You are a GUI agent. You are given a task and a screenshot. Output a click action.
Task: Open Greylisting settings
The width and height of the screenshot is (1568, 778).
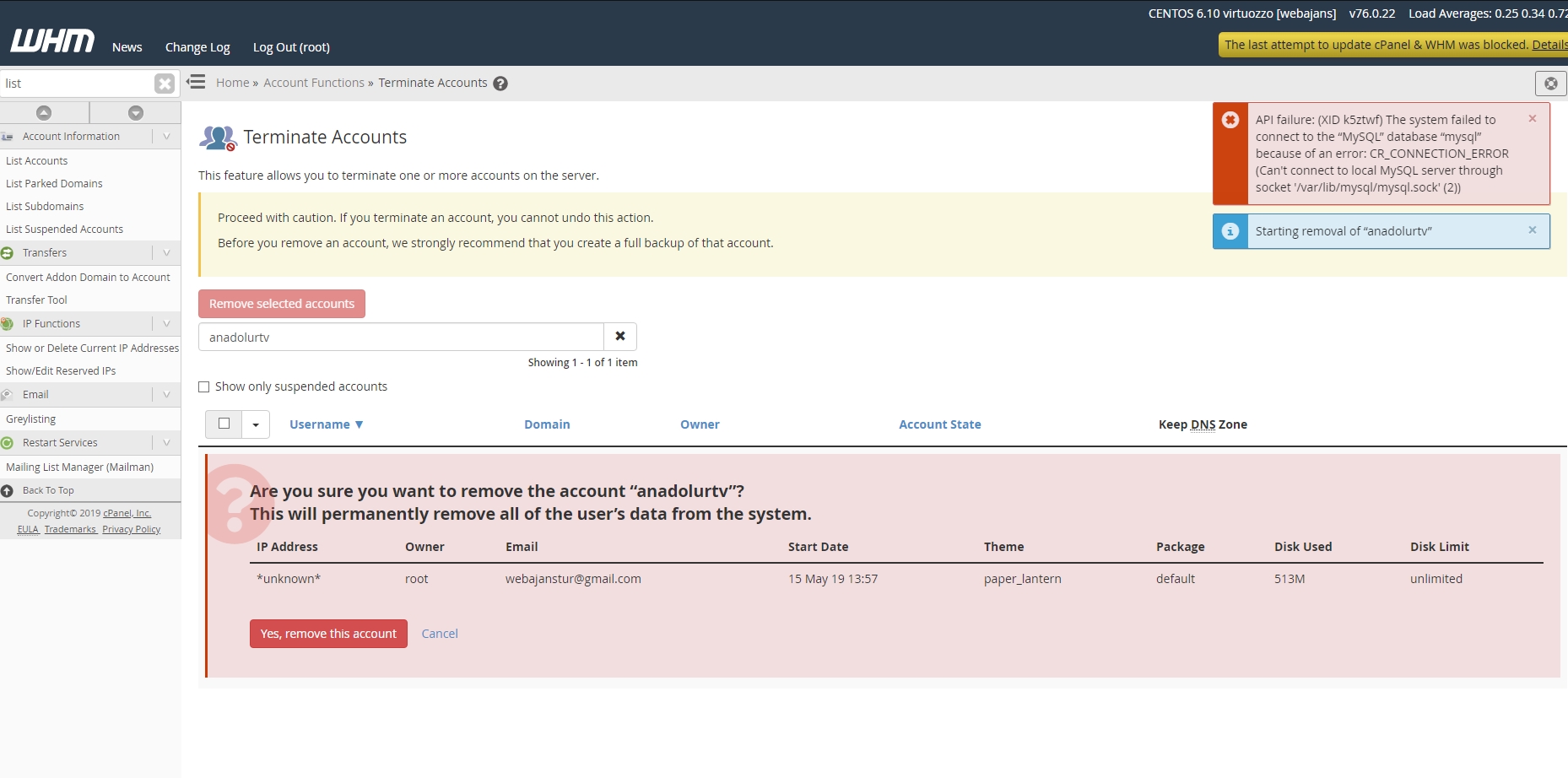click(30, 419)
